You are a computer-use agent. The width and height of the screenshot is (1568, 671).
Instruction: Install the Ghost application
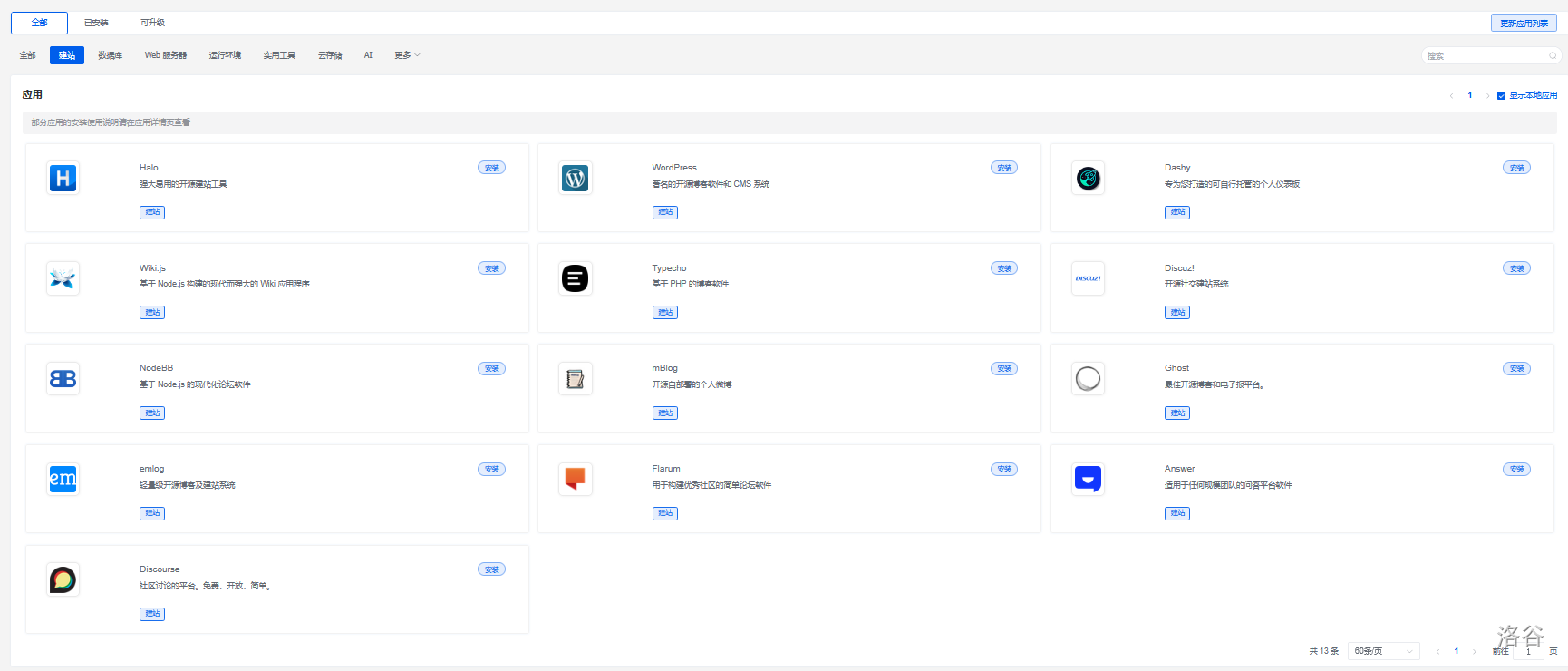(x=1516, y=369)
